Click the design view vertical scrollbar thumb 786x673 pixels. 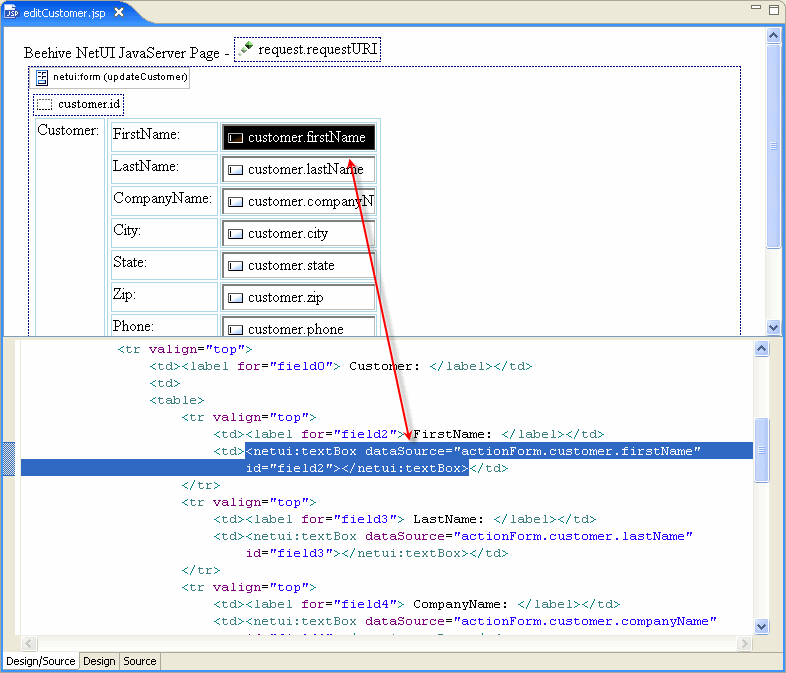[773, 146]
